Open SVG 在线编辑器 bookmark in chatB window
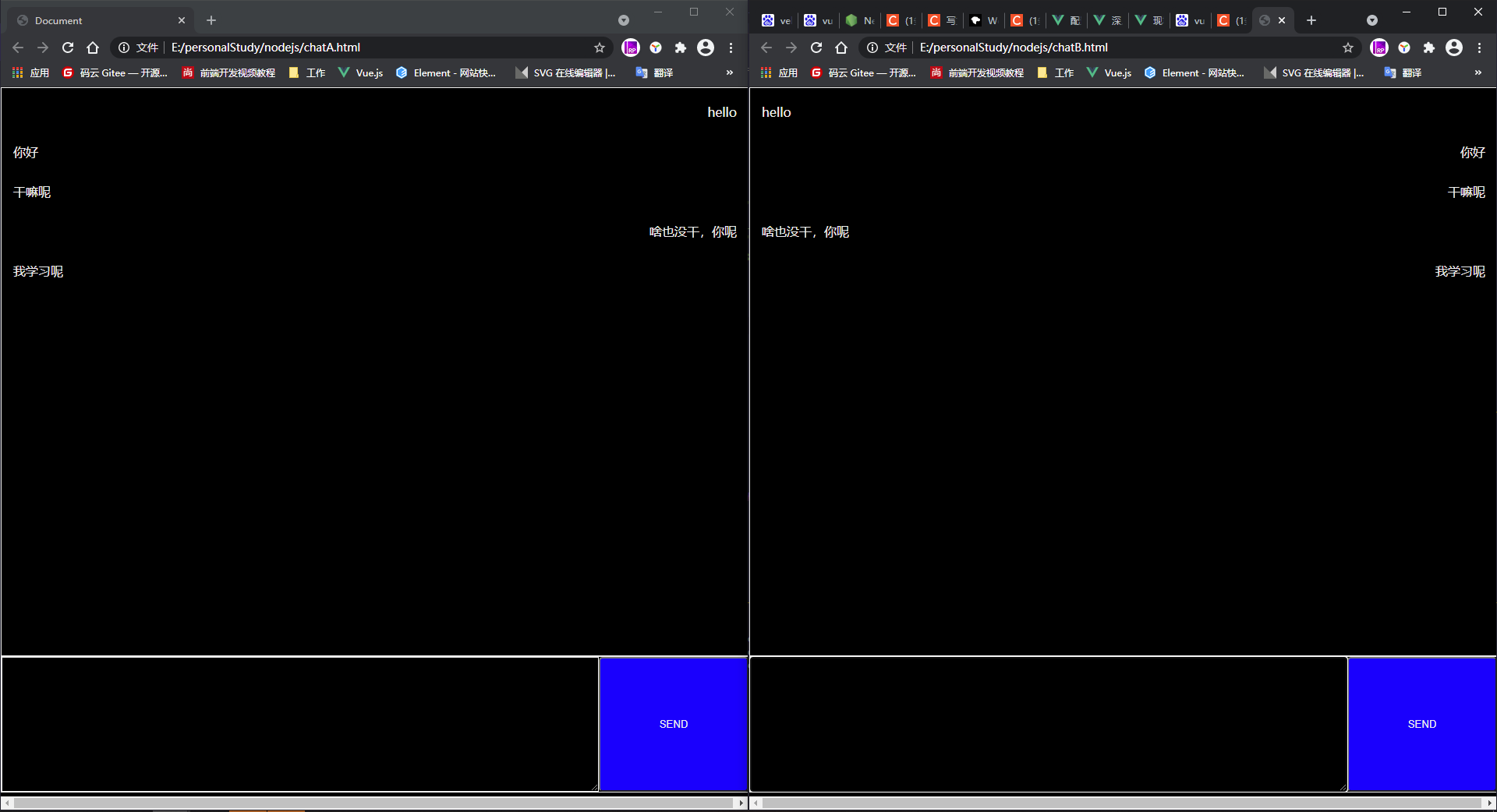The image size is (1497, 812). [1315, 72]
